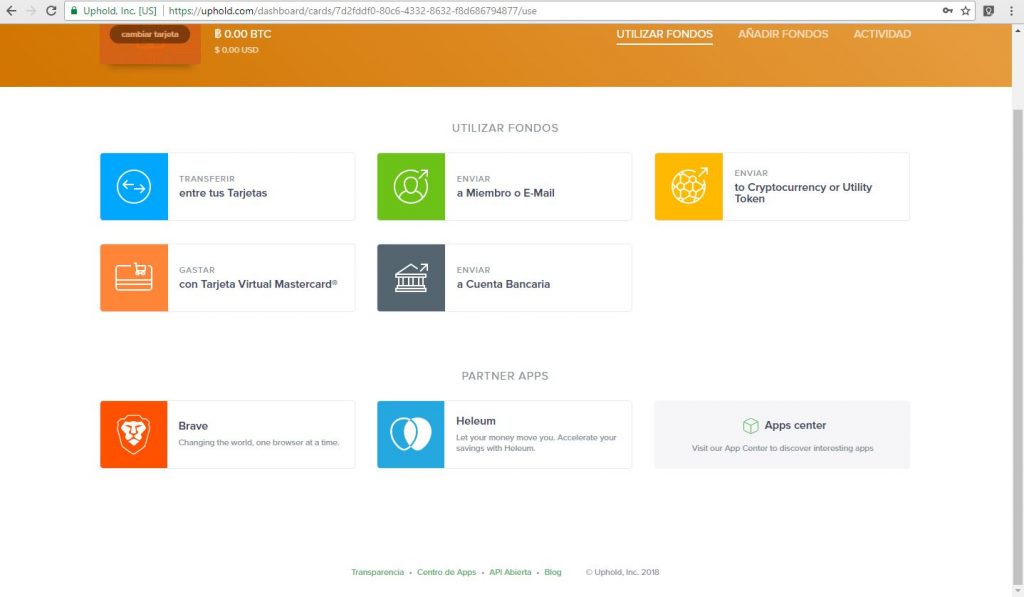Image resolution: width=1024 pixels, height=597 pixels.
Task: Click the Uphold, Inc. [US] certificate label
Action: pyautogui.click(x=120, y=10)
